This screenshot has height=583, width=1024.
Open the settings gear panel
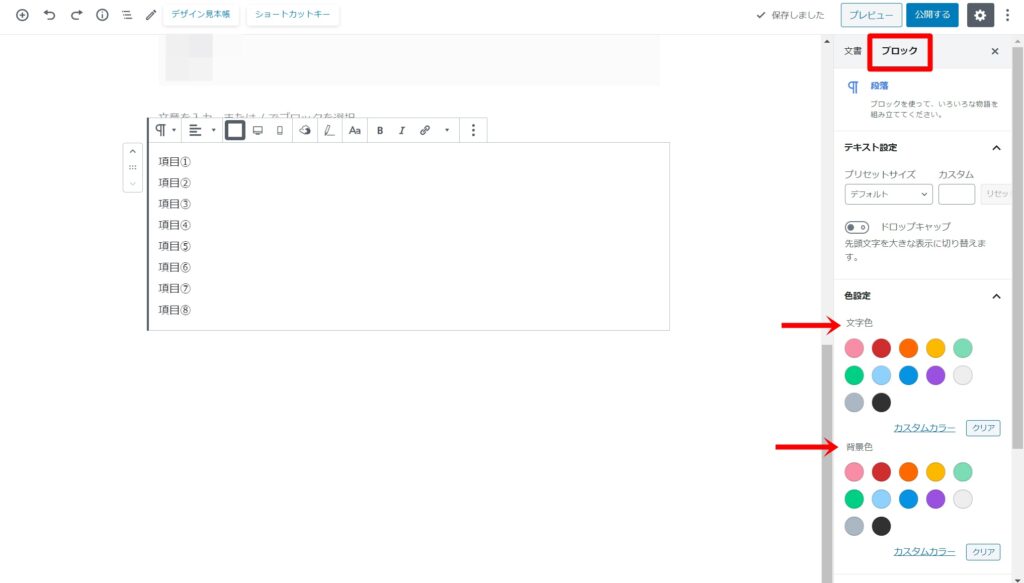click(981, 15)
